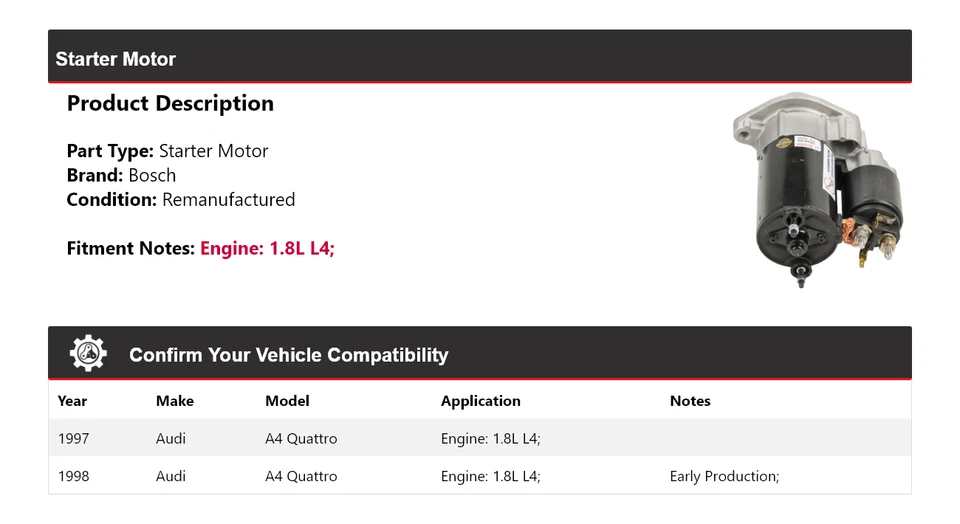960x524 pixels.
Task: Click the starter motor product image
Action: (x=817, y=190)
